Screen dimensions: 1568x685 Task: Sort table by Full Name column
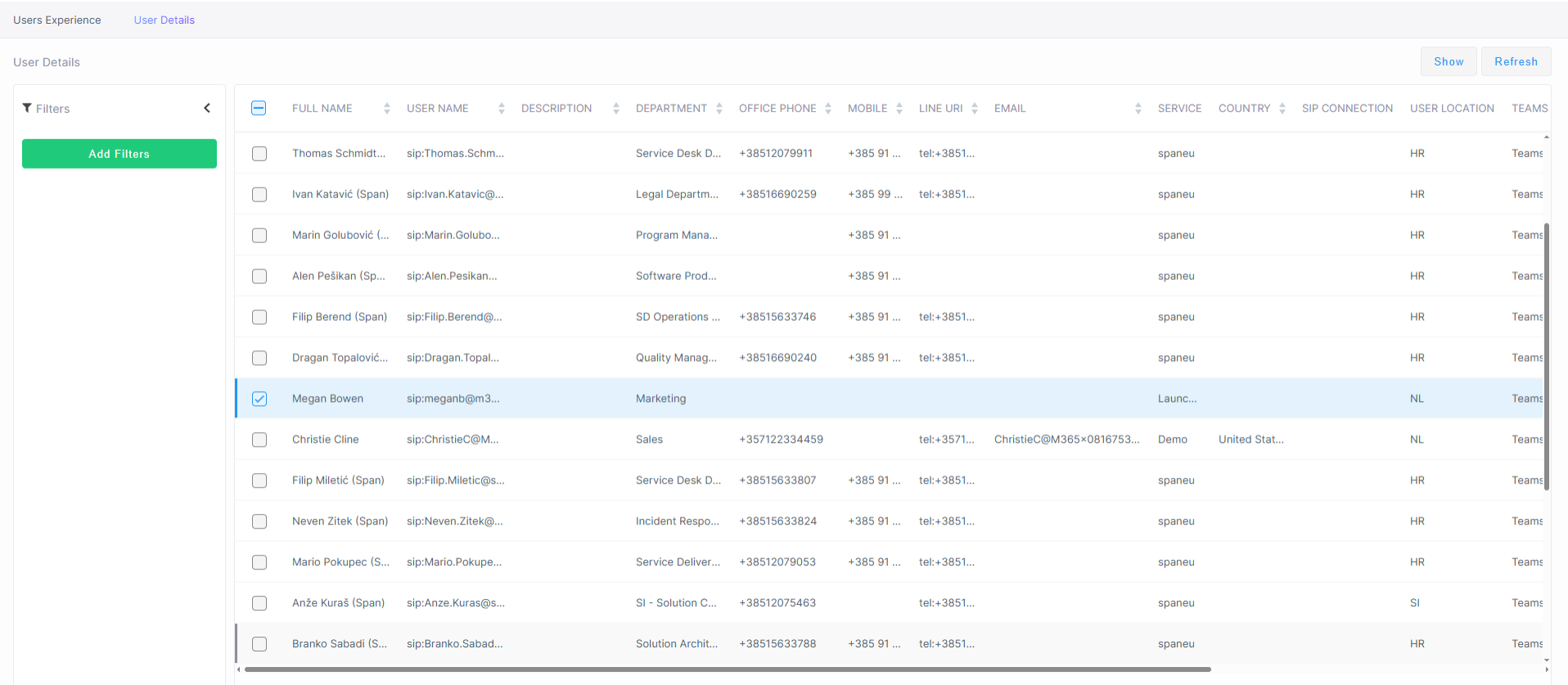[387, 109]
